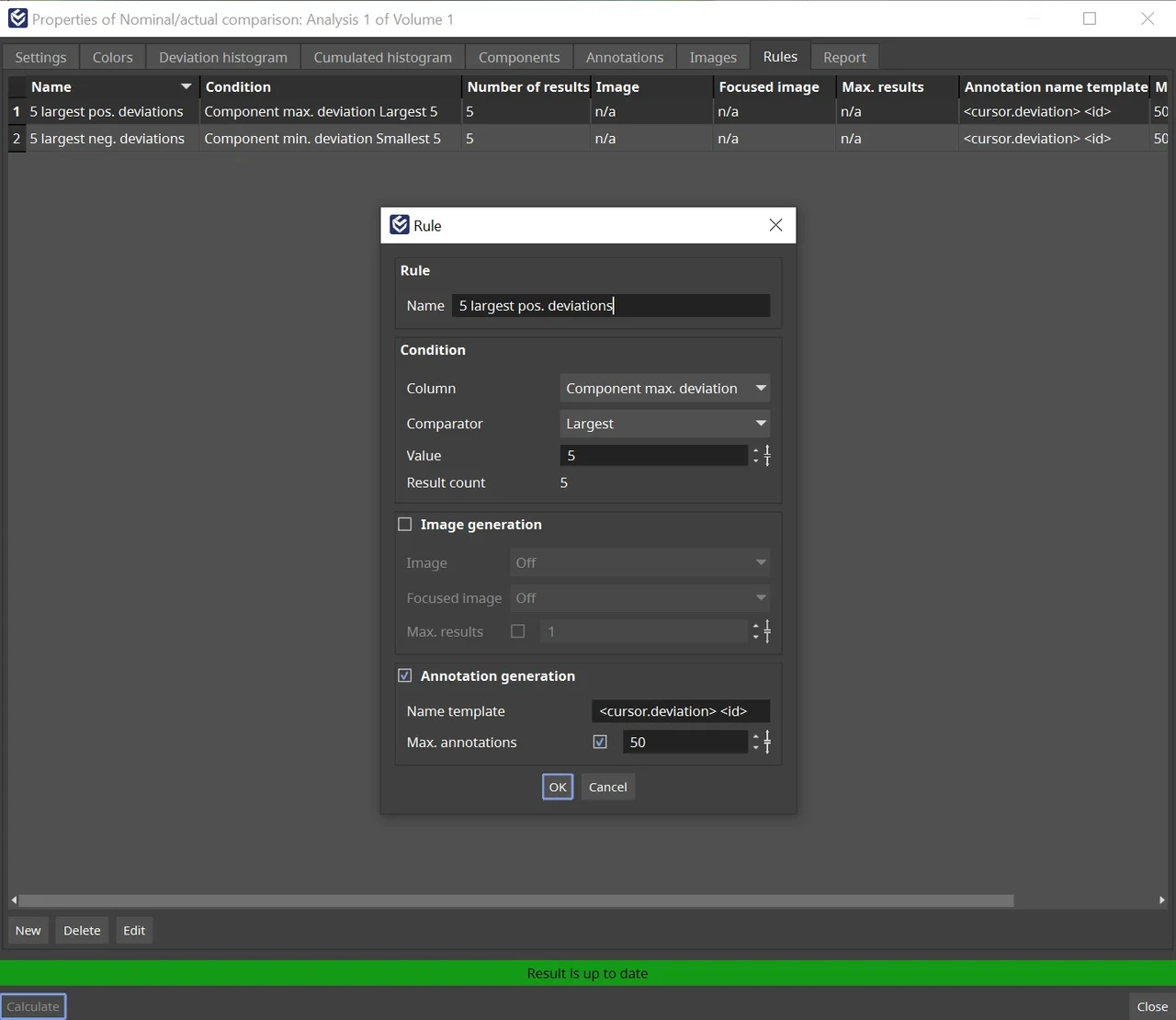
Task: Click the Delete rule button
Action: click(x=82, y=930)
